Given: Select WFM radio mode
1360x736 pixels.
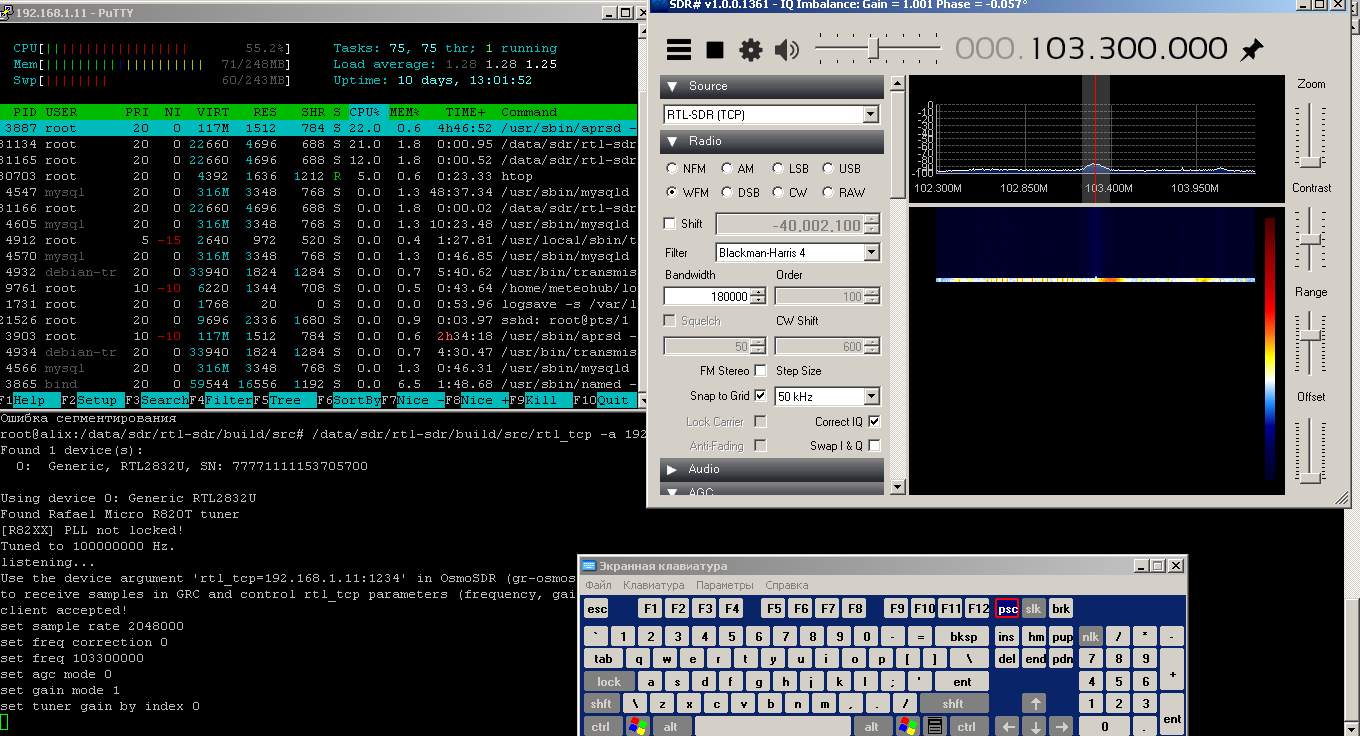Looking at the screenshot, I should point(687,192).
